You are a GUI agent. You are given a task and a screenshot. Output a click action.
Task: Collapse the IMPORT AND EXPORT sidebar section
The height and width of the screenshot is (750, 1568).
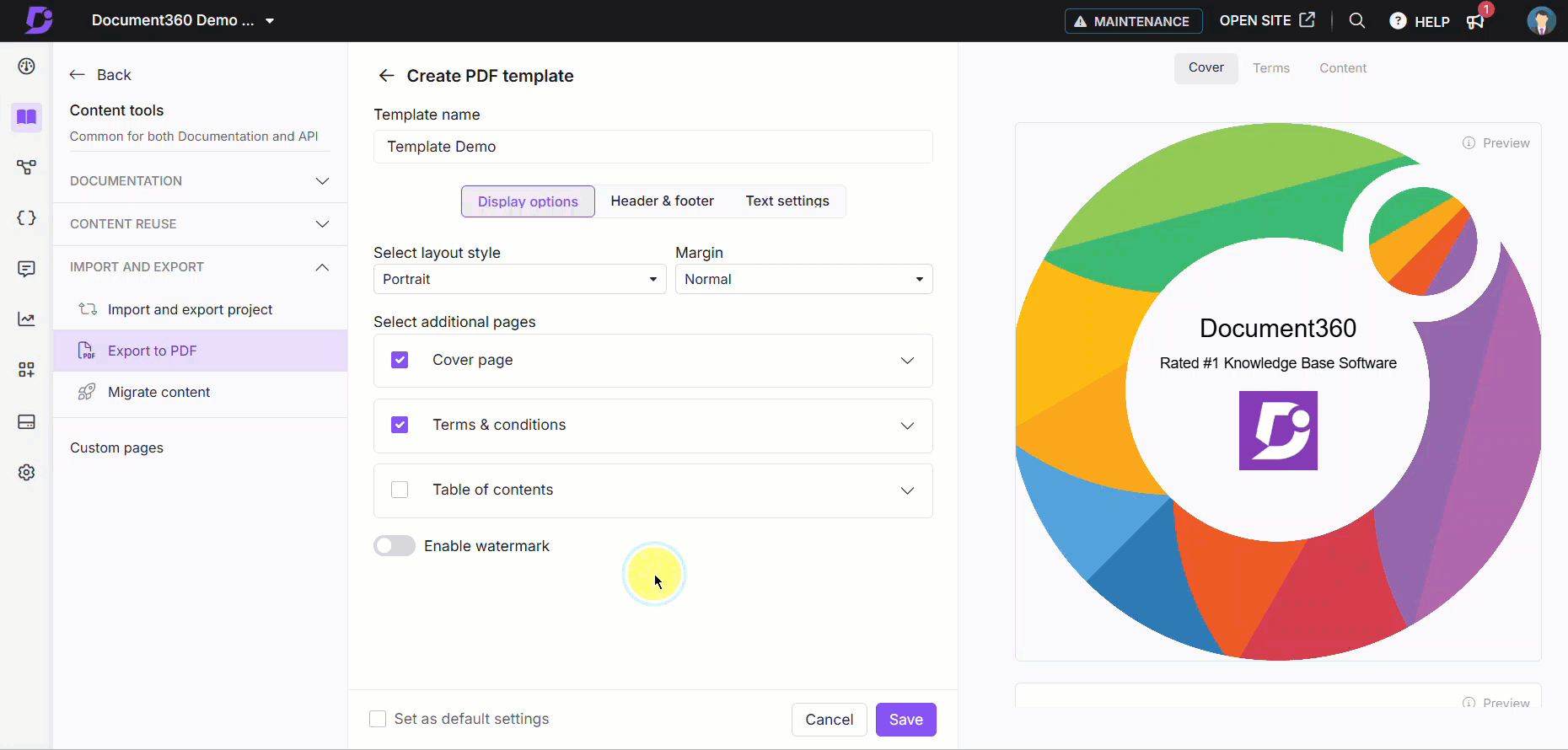pos(200,267)
